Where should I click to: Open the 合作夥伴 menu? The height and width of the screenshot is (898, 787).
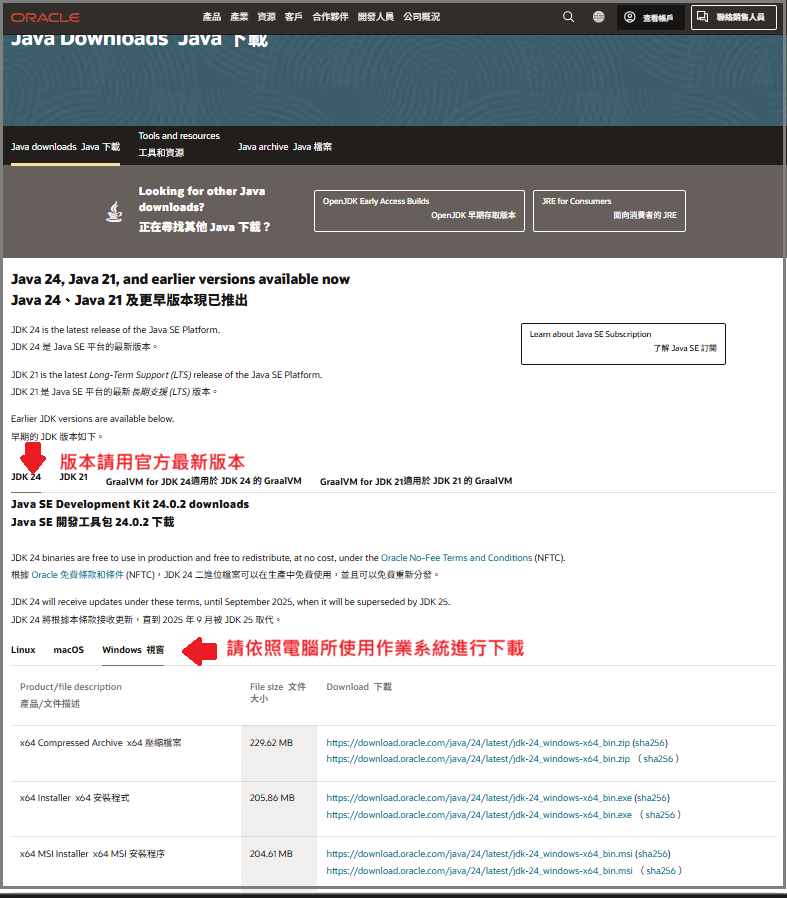pyautogui.click(x=330, y=17)
